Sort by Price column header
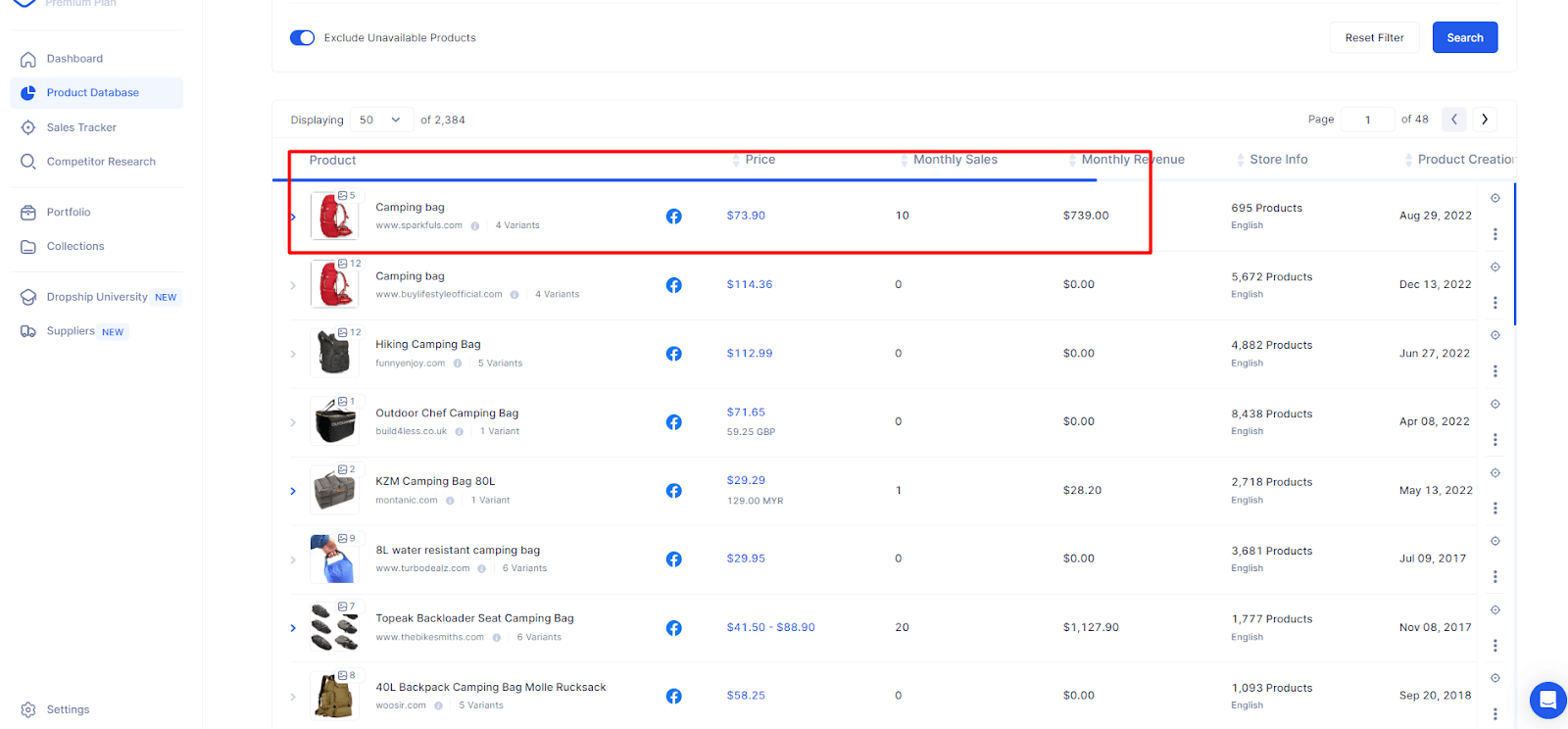The height and width of the screenshot is (729, 1568). point(759,160)
